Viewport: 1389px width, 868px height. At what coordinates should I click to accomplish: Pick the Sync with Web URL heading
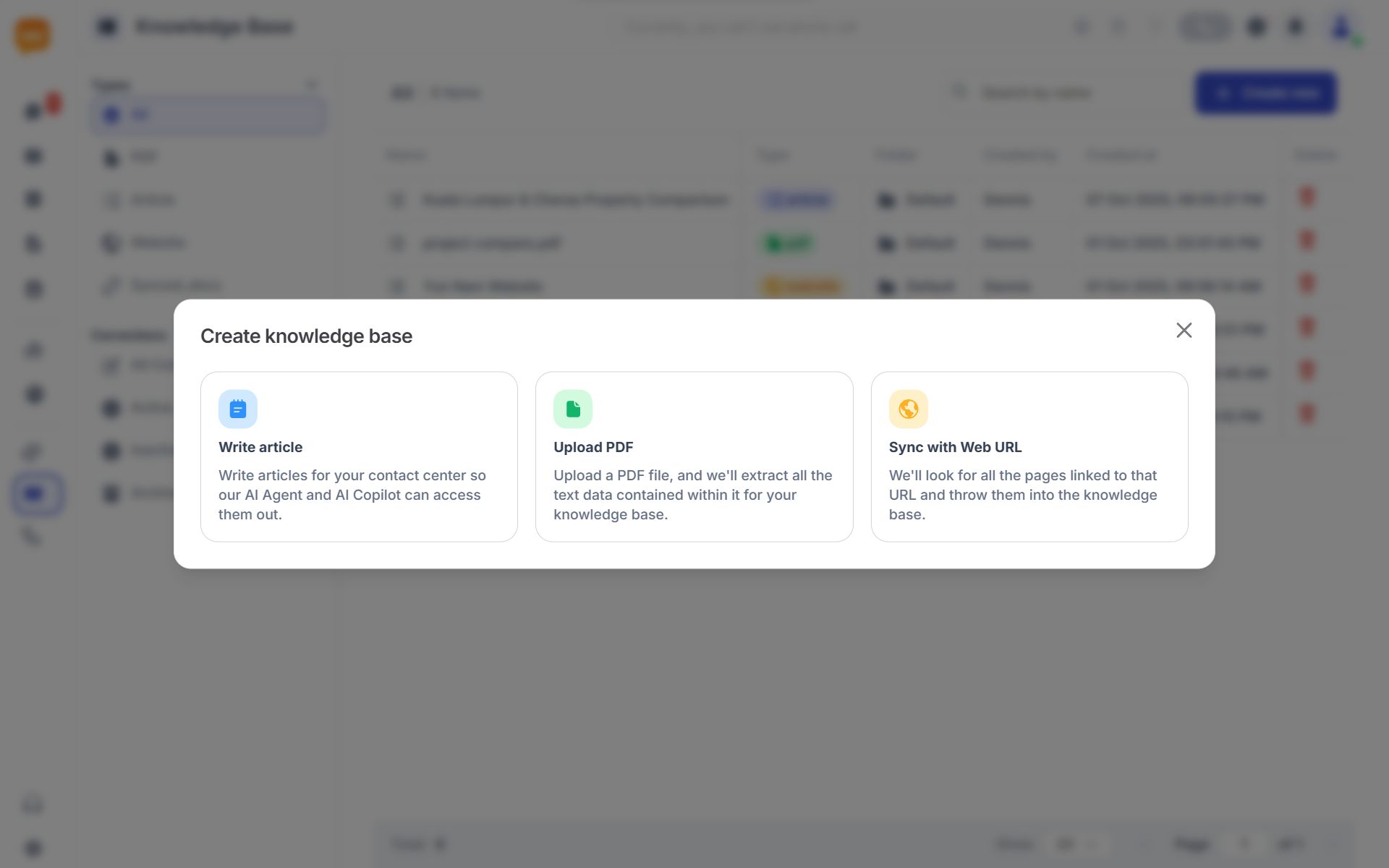pyautogui.click(x=955, y=447)
